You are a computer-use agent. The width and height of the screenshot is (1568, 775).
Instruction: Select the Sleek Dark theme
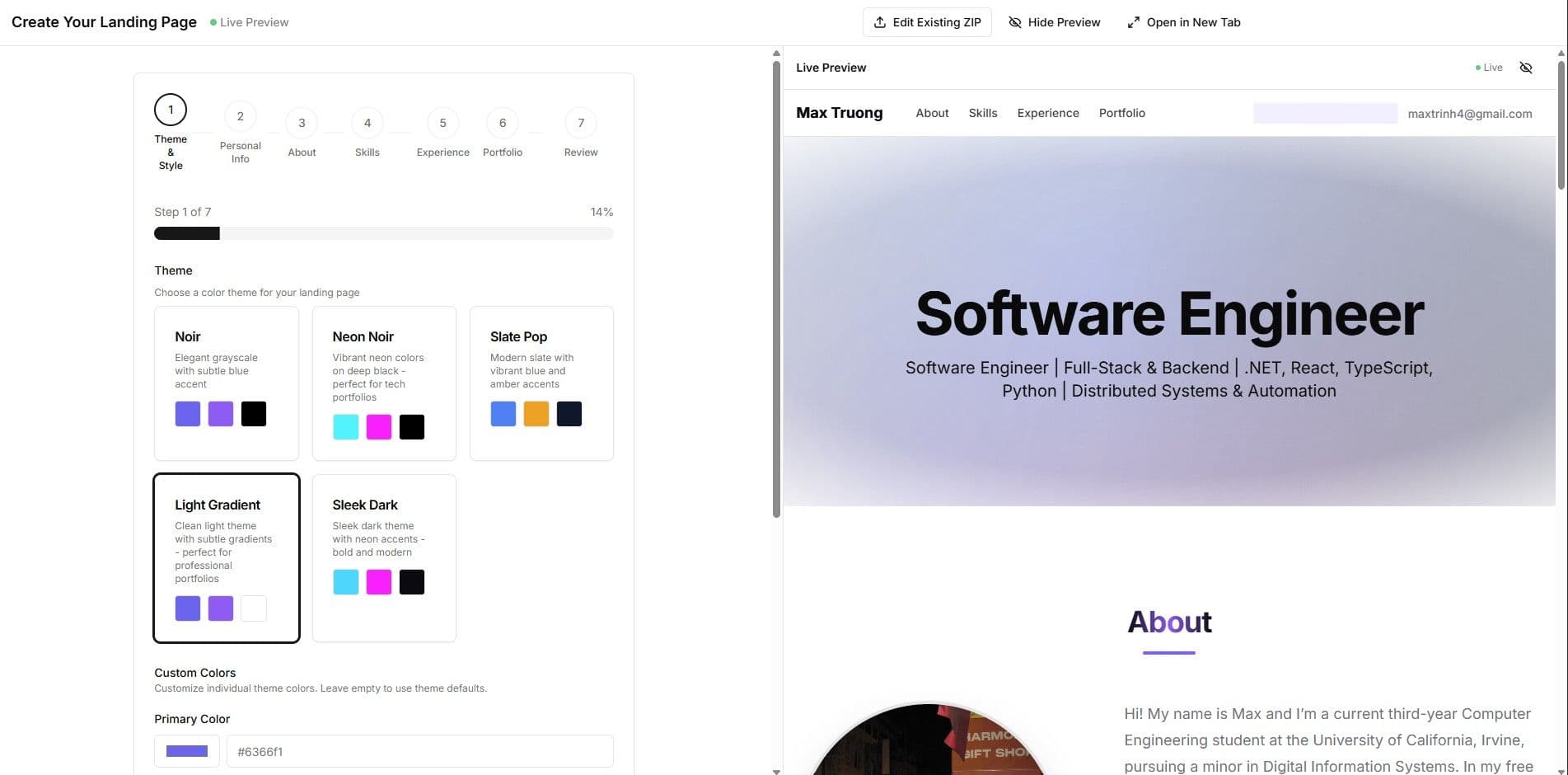[x=384, y=557]
